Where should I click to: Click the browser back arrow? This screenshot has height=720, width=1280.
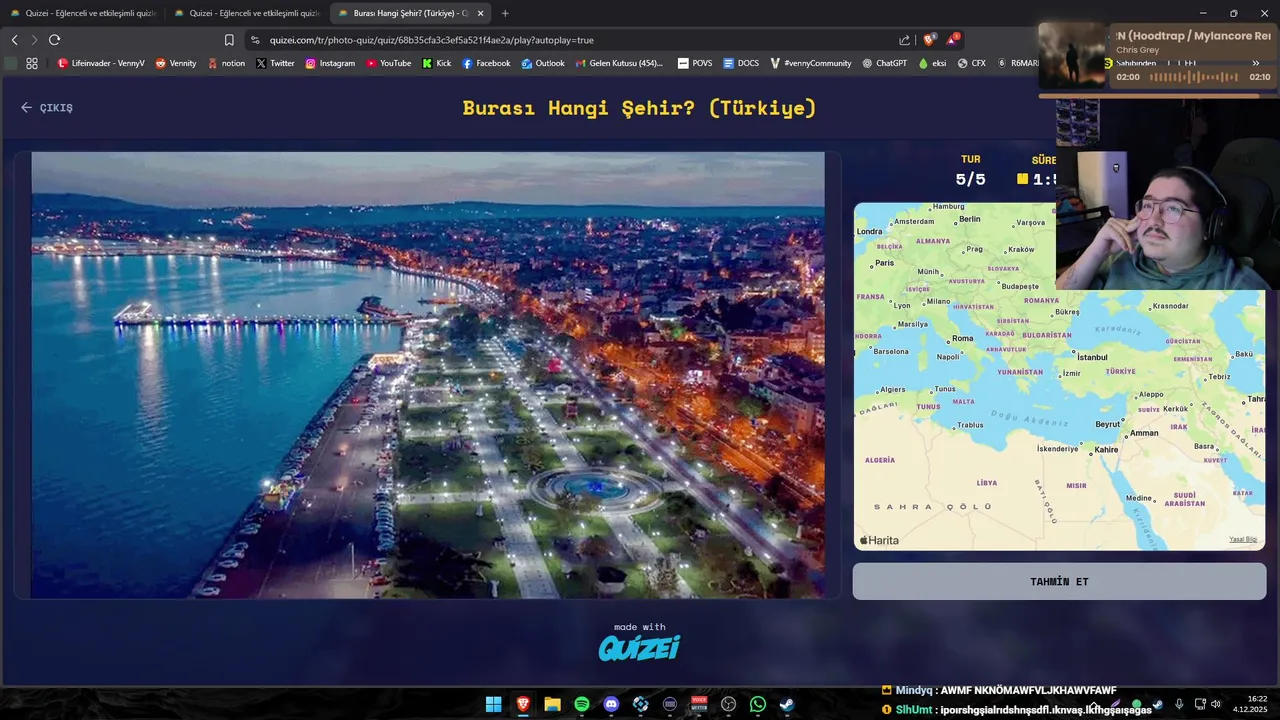14,40
